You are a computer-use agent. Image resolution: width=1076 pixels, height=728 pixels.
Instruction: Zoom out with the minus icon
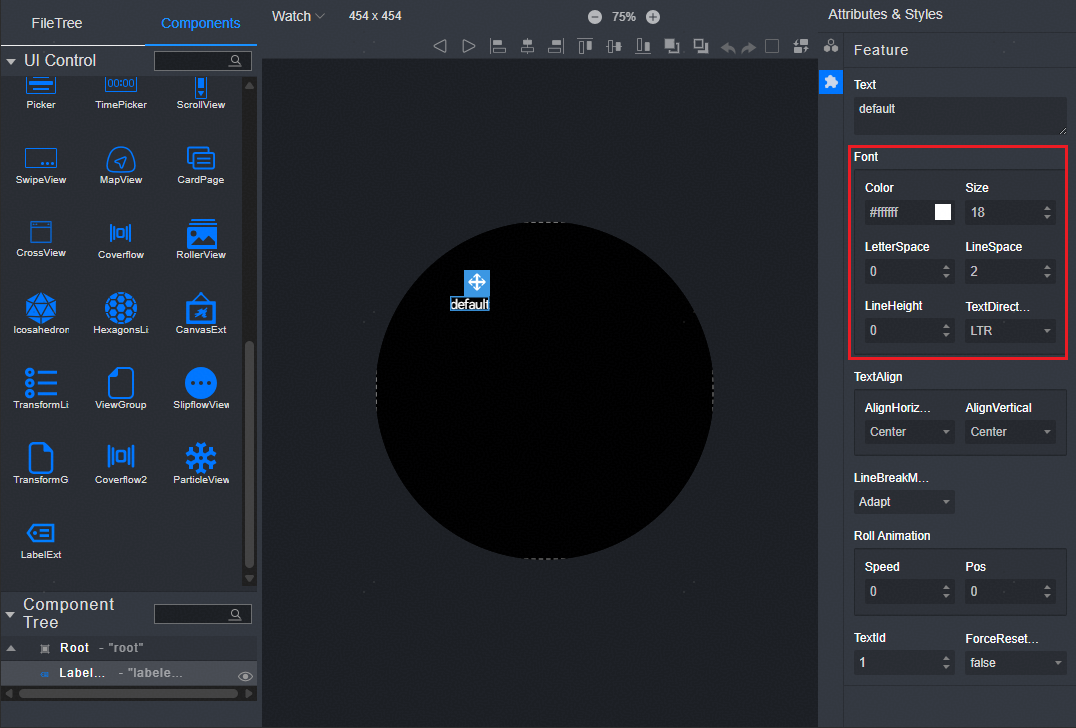pyautogui.click(x=595, y=17)
